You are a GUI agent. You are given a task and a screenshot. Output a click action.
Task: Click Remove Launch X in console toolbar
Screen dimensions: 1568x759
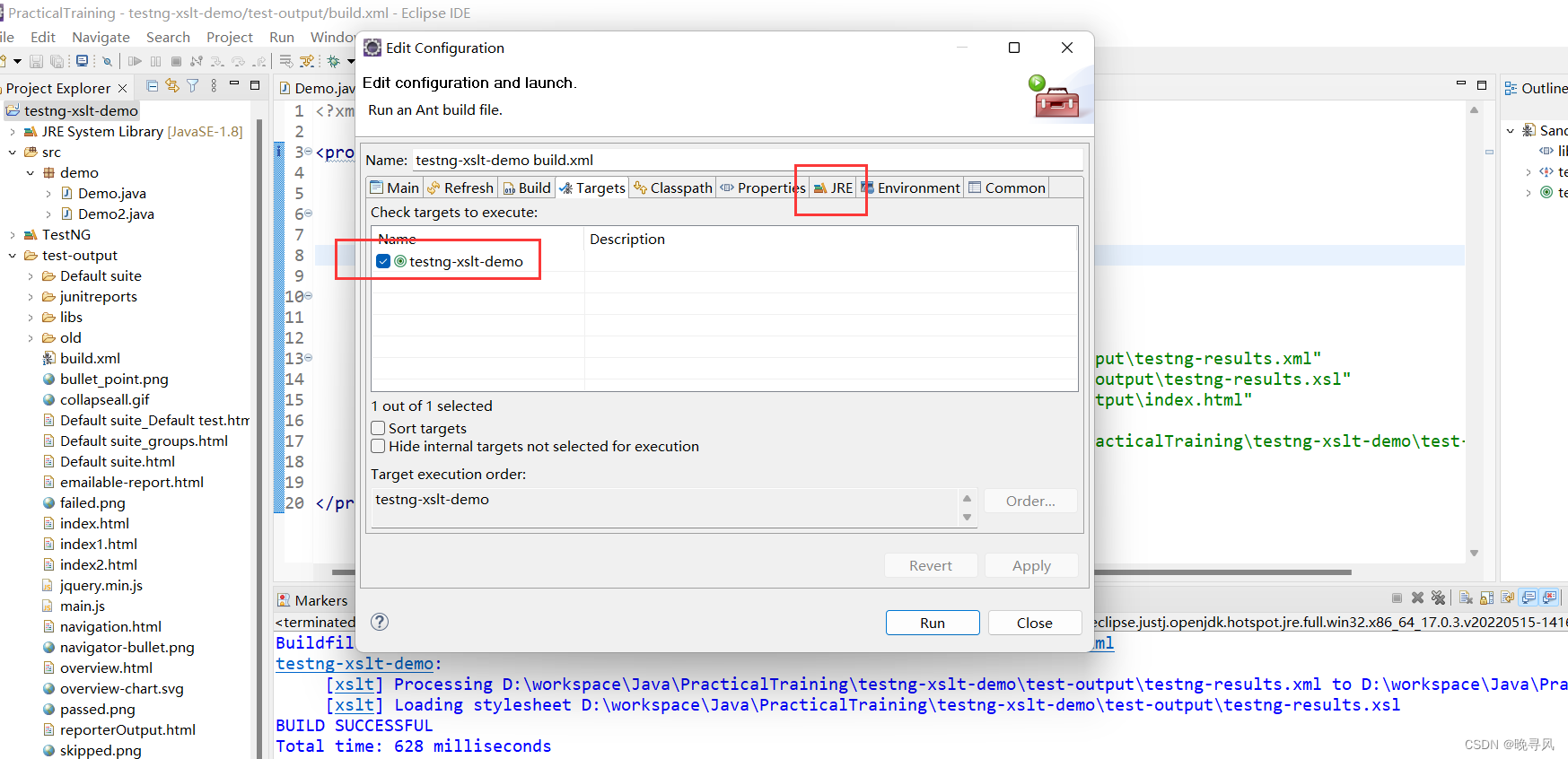click(x=1417, y=598)
